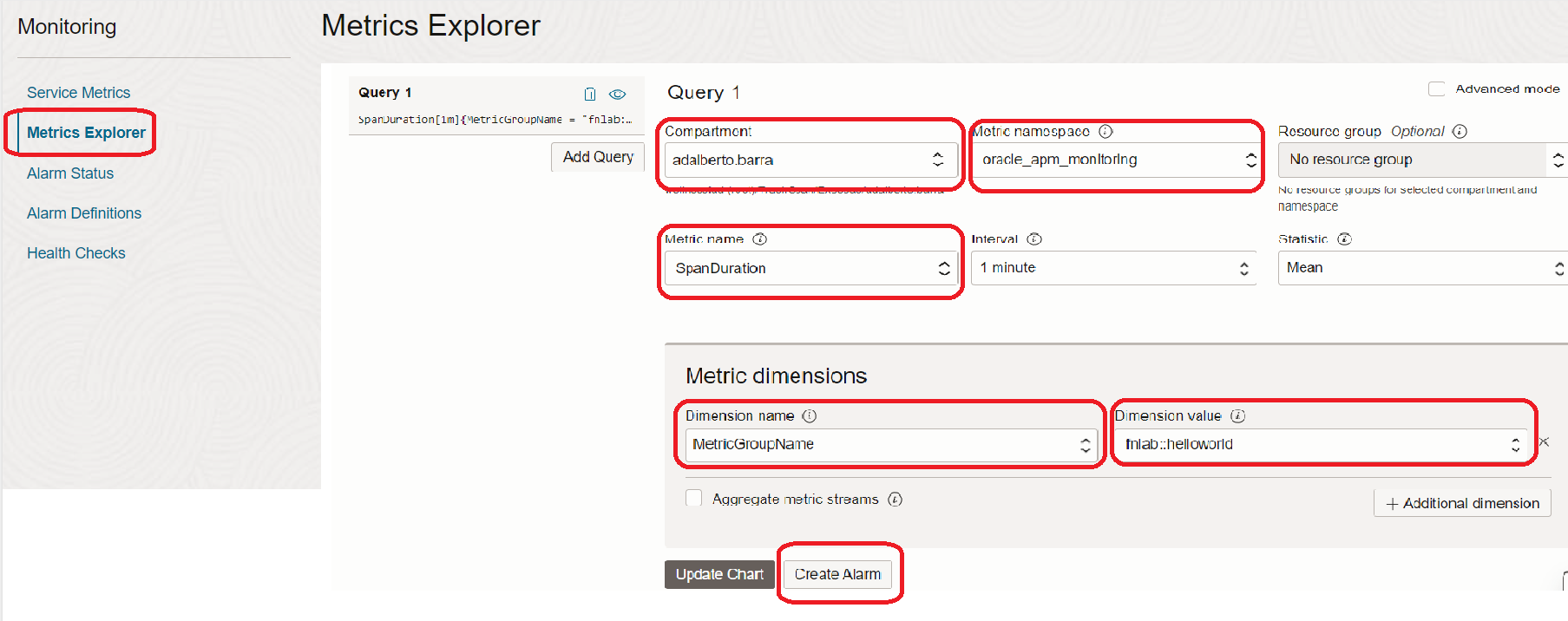This screenshot has width=1568, height=621.
Task: Open Metric namespace dropdown
Action: tap(1116, 160)
